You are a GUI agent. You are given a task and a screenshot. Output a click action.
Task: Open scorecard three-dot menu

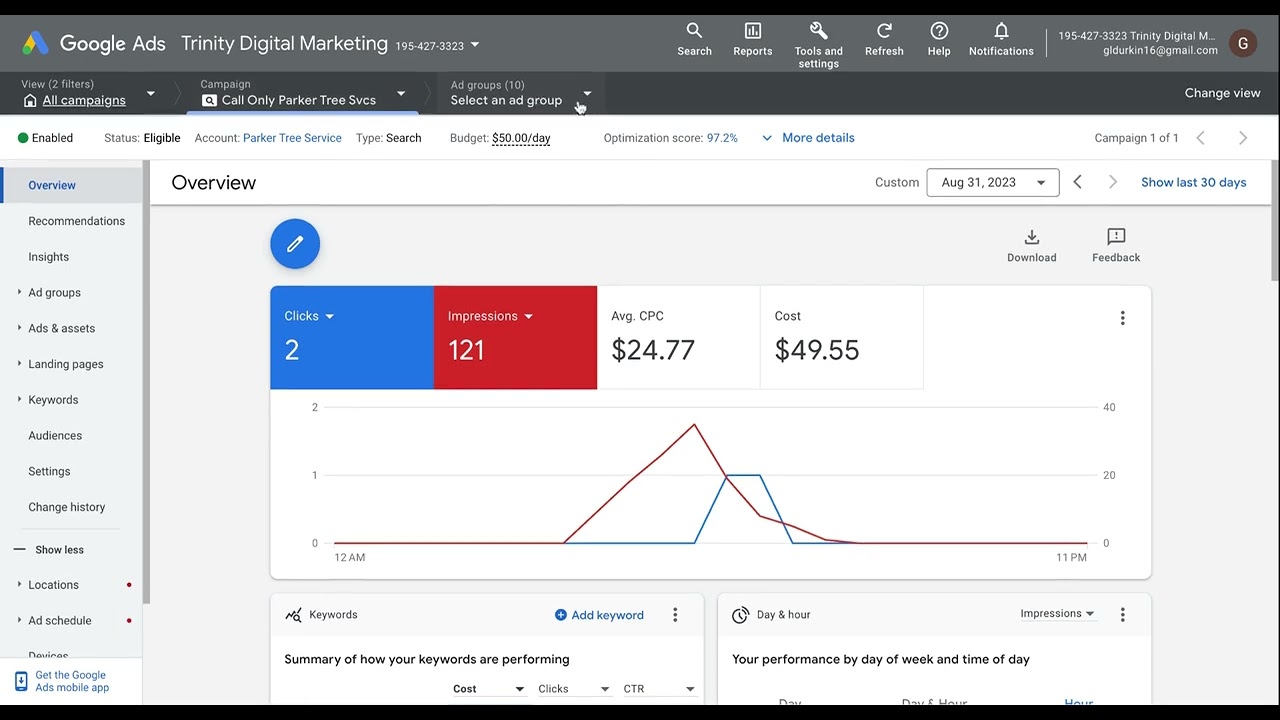(x=1122, y=318)
